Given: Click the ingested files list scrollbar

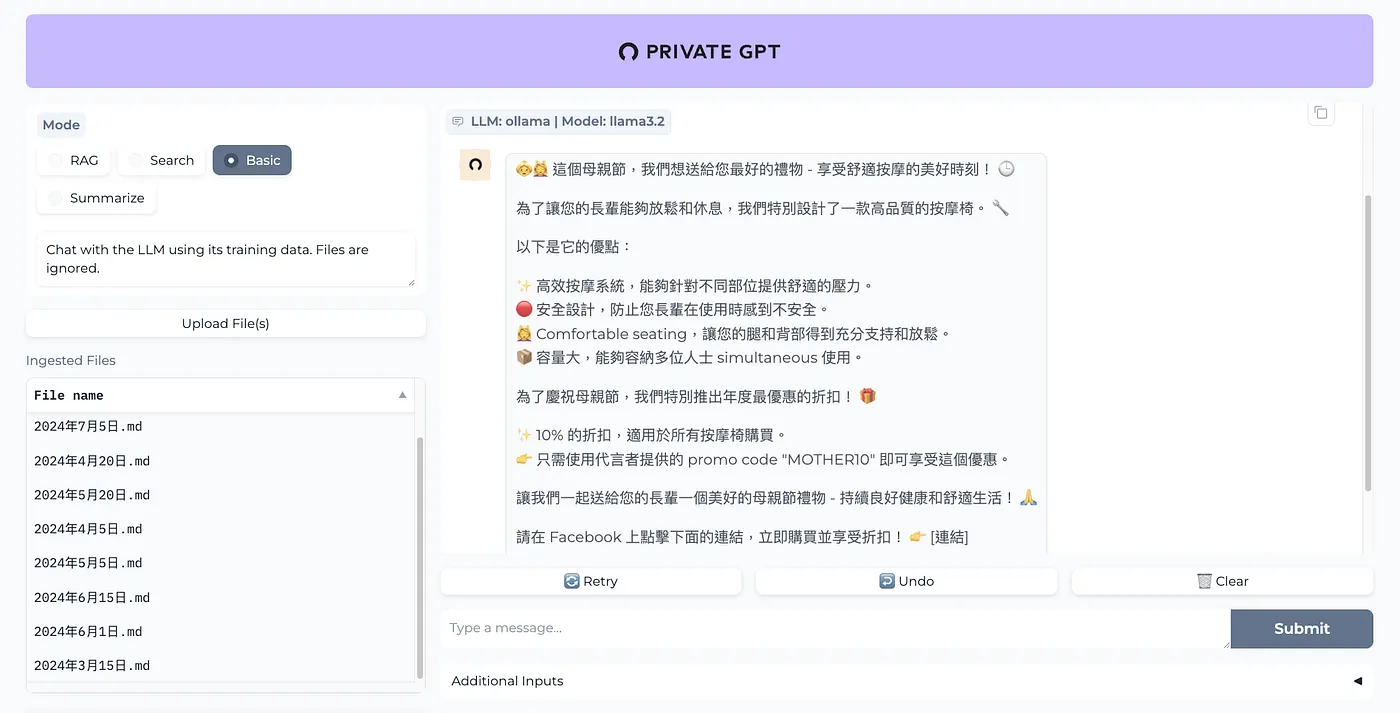Looking at the screenshot, I should pyautogui.click(x=420, y=557).
